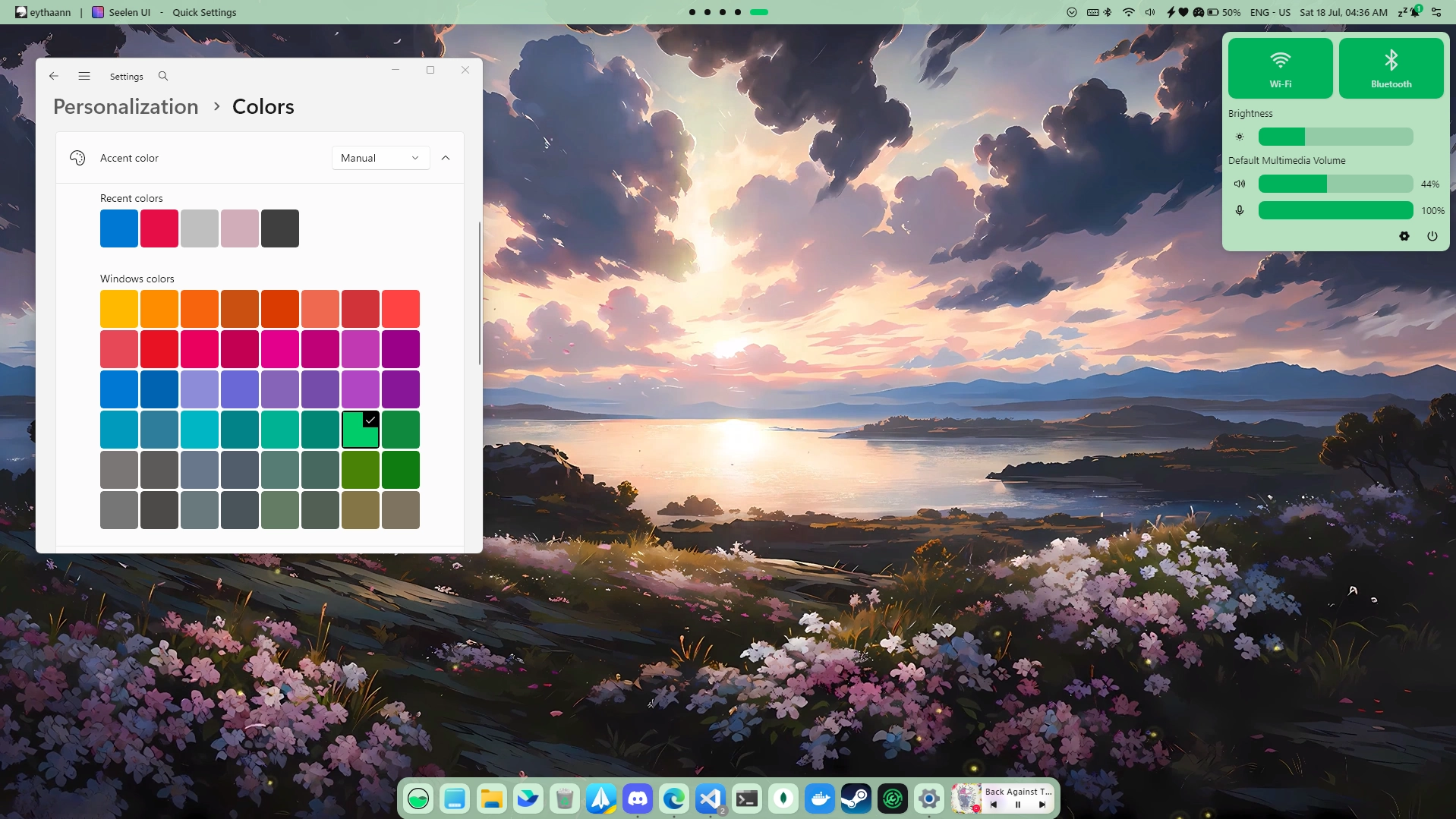Open the Settings hamburger navigation menu
This screenshot has width=1456, height=819.
click(84, 76)
